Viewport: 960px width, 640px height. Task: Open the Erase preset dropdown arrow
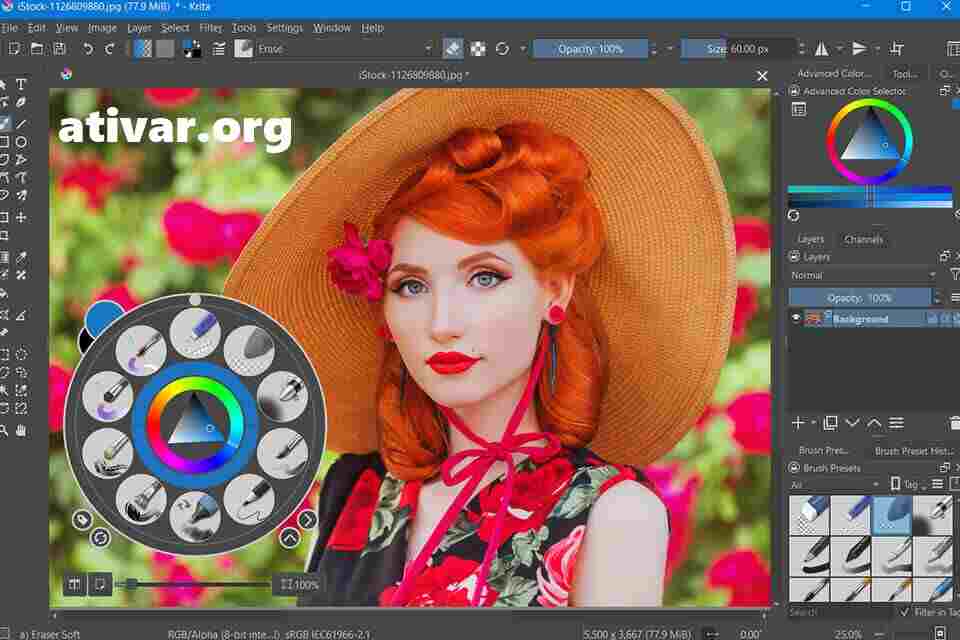(x=428, y=47)
